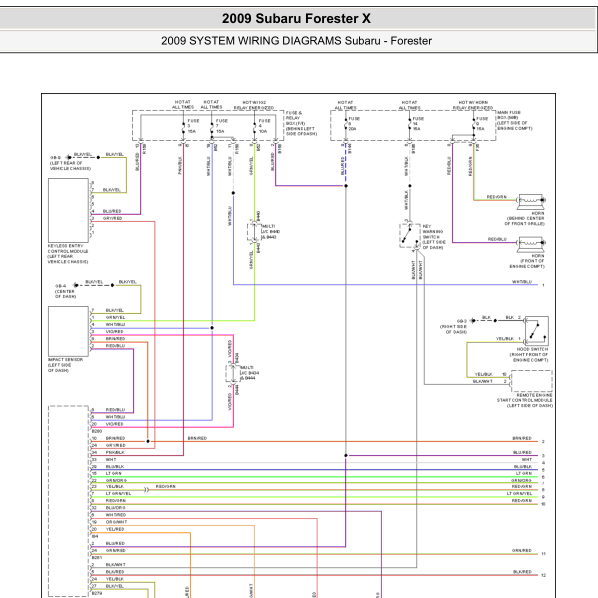Click the Fuse 3 15A symbol

(x=184, y=127)
